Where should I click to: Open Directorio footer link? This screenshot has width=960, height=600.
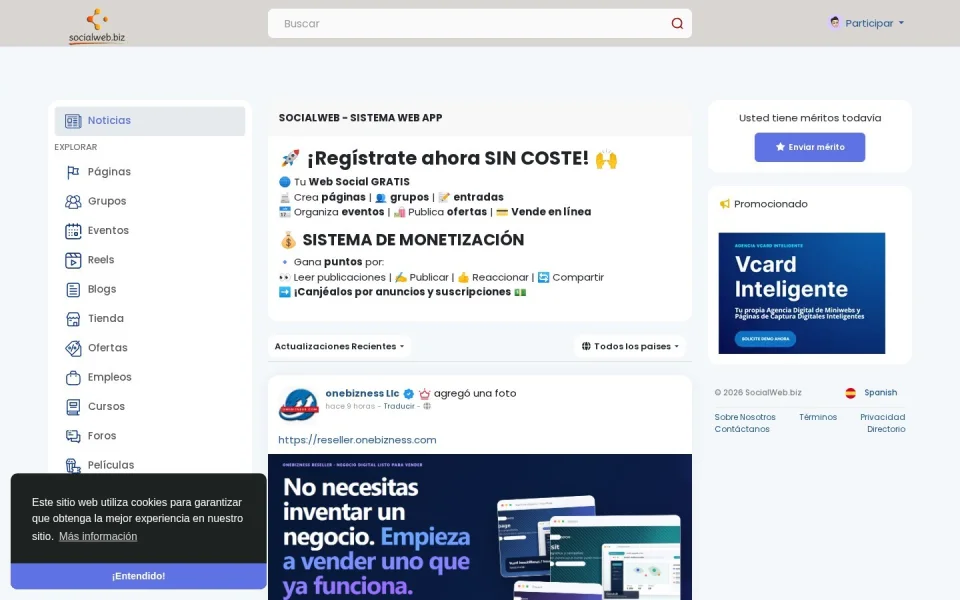coord(886,429)
